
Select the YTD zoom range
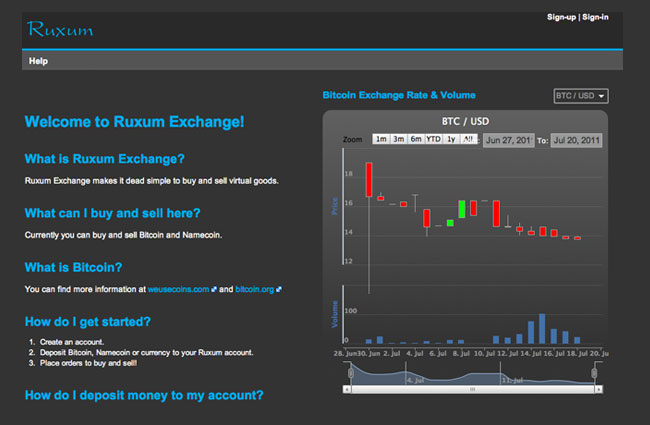click(x=434, y=139)
